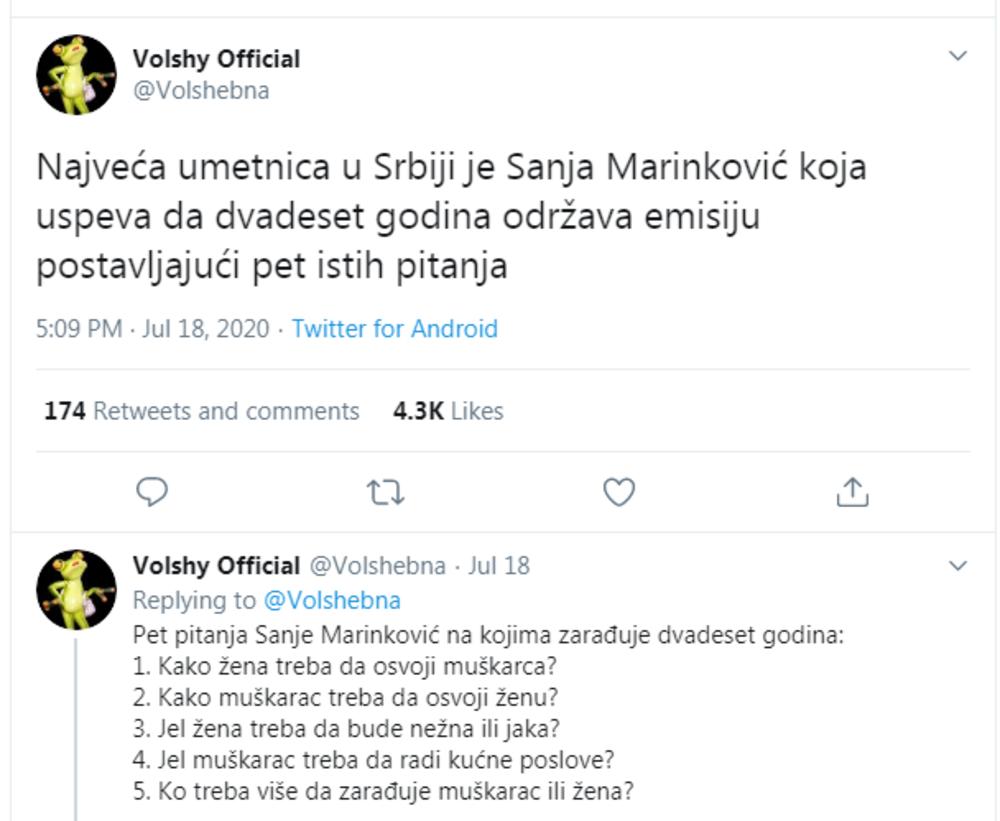1000x821 pixels.
Task: Click the main tweet text about Sanja Marinković
Action: (450, 217)
